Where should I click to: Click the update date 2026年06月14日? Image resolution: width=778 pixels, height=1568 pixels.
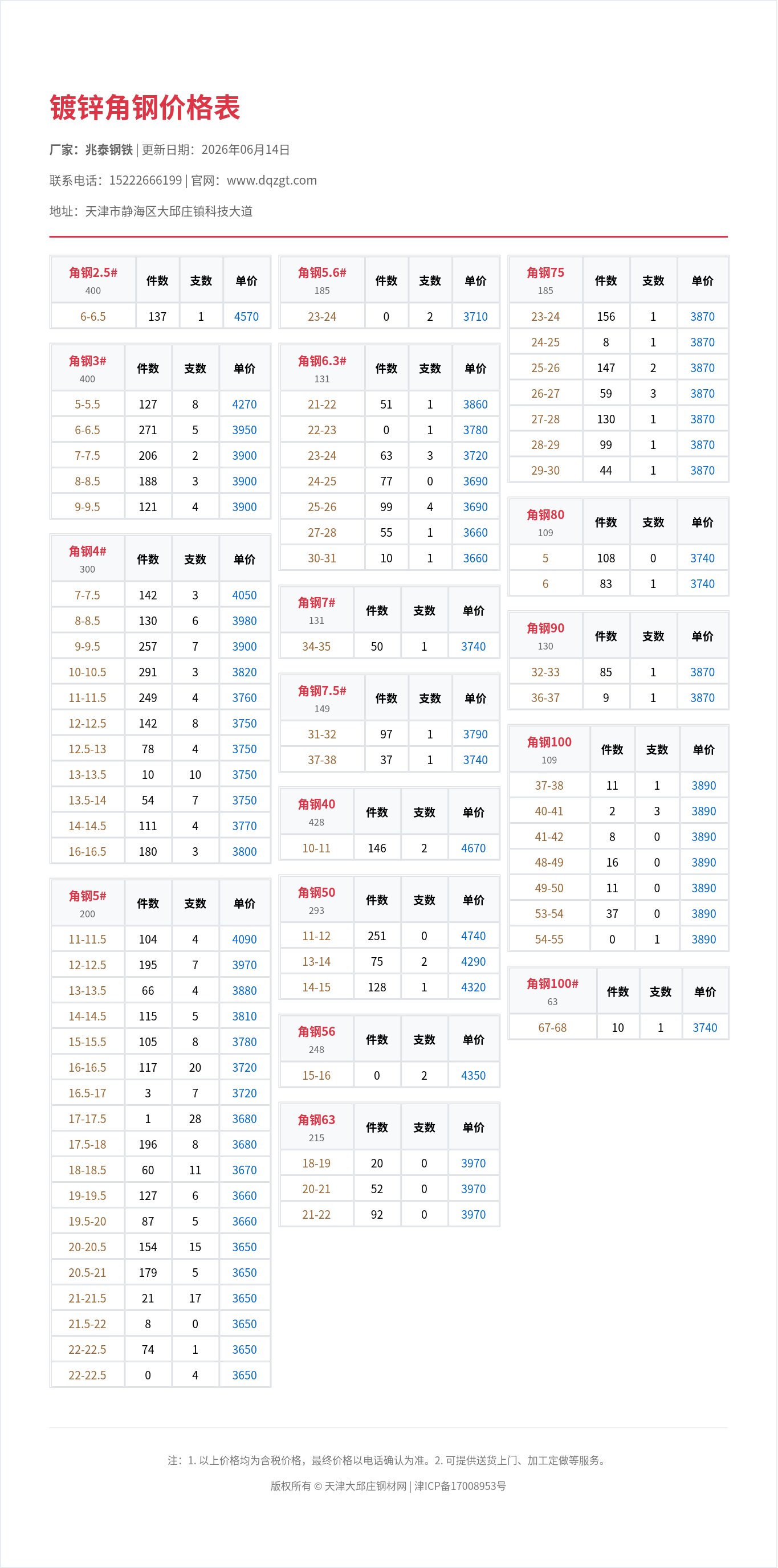[x=245, y=150]
